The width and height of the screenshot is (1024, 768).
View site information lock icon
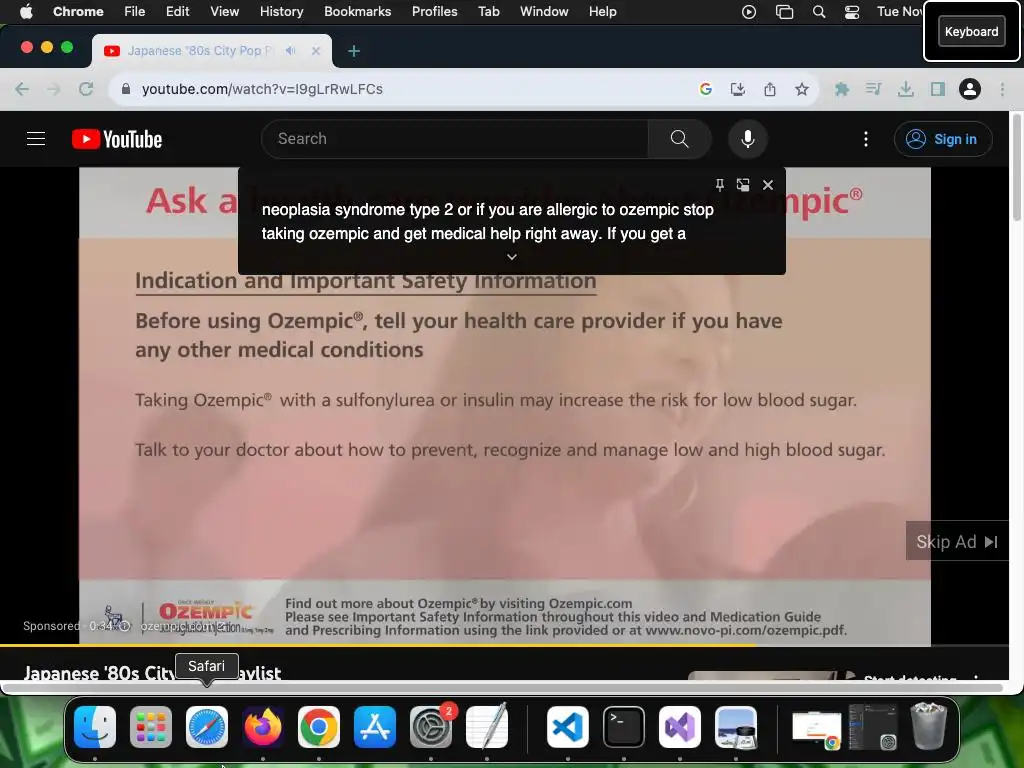126,89
